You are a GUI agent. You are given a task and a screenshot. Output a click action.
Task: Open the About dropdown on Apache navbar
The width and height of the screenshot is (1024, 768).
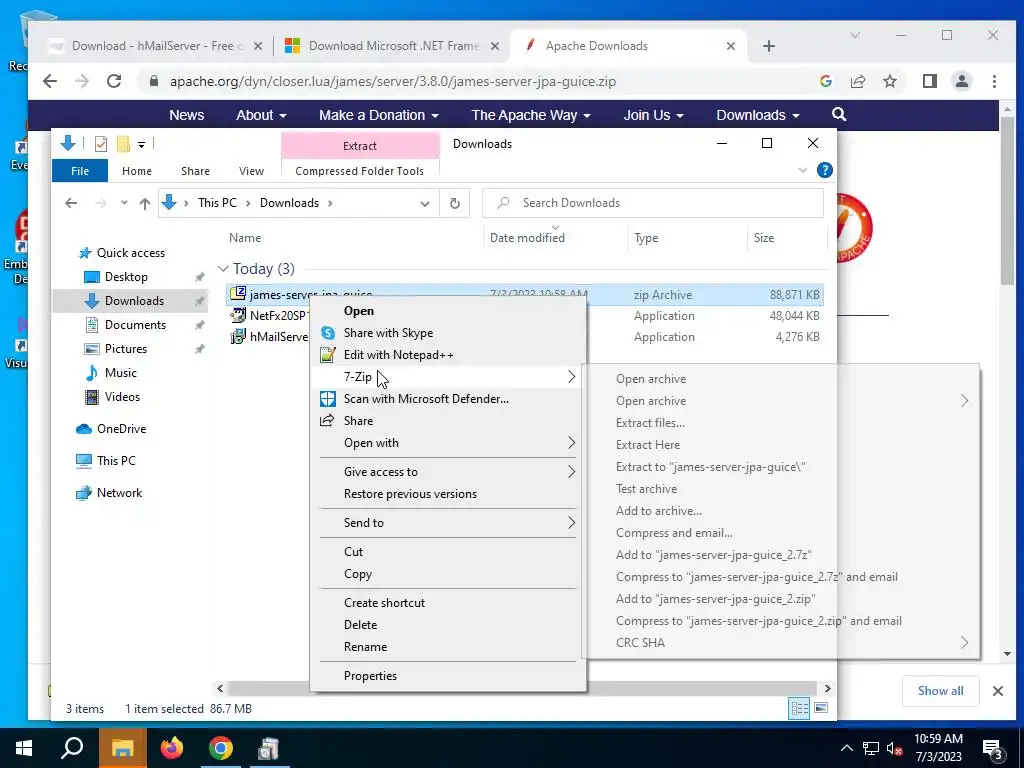click(x=261, y=115)
